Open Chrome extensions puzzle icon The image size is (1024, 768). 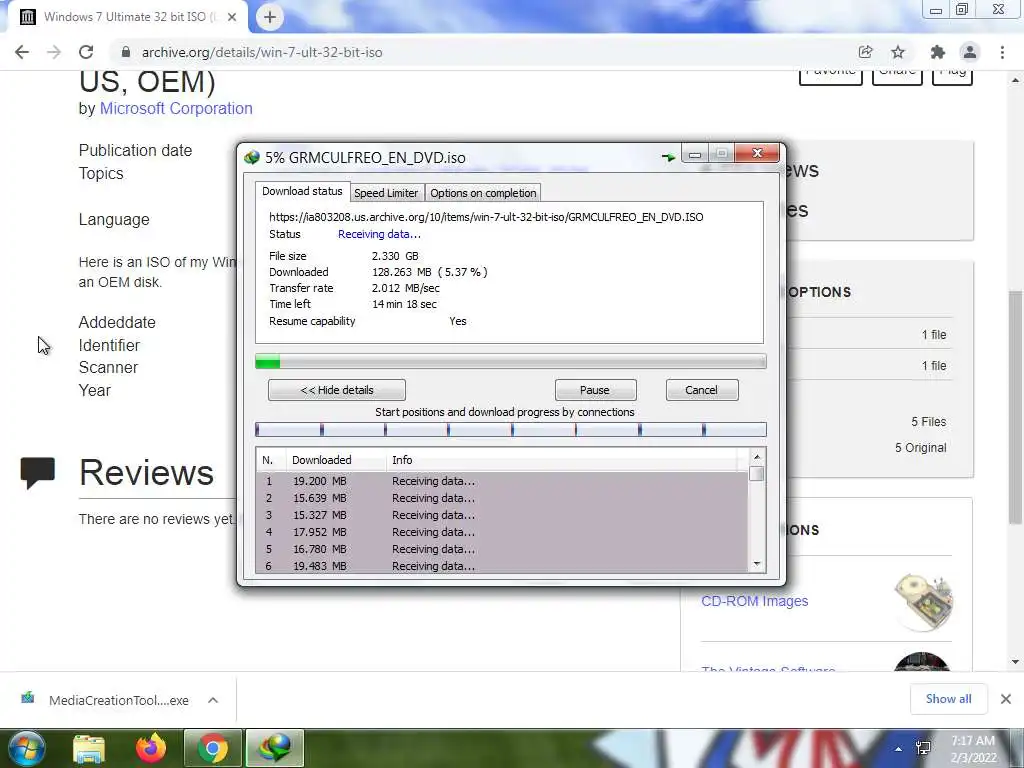tap(938, 52)
